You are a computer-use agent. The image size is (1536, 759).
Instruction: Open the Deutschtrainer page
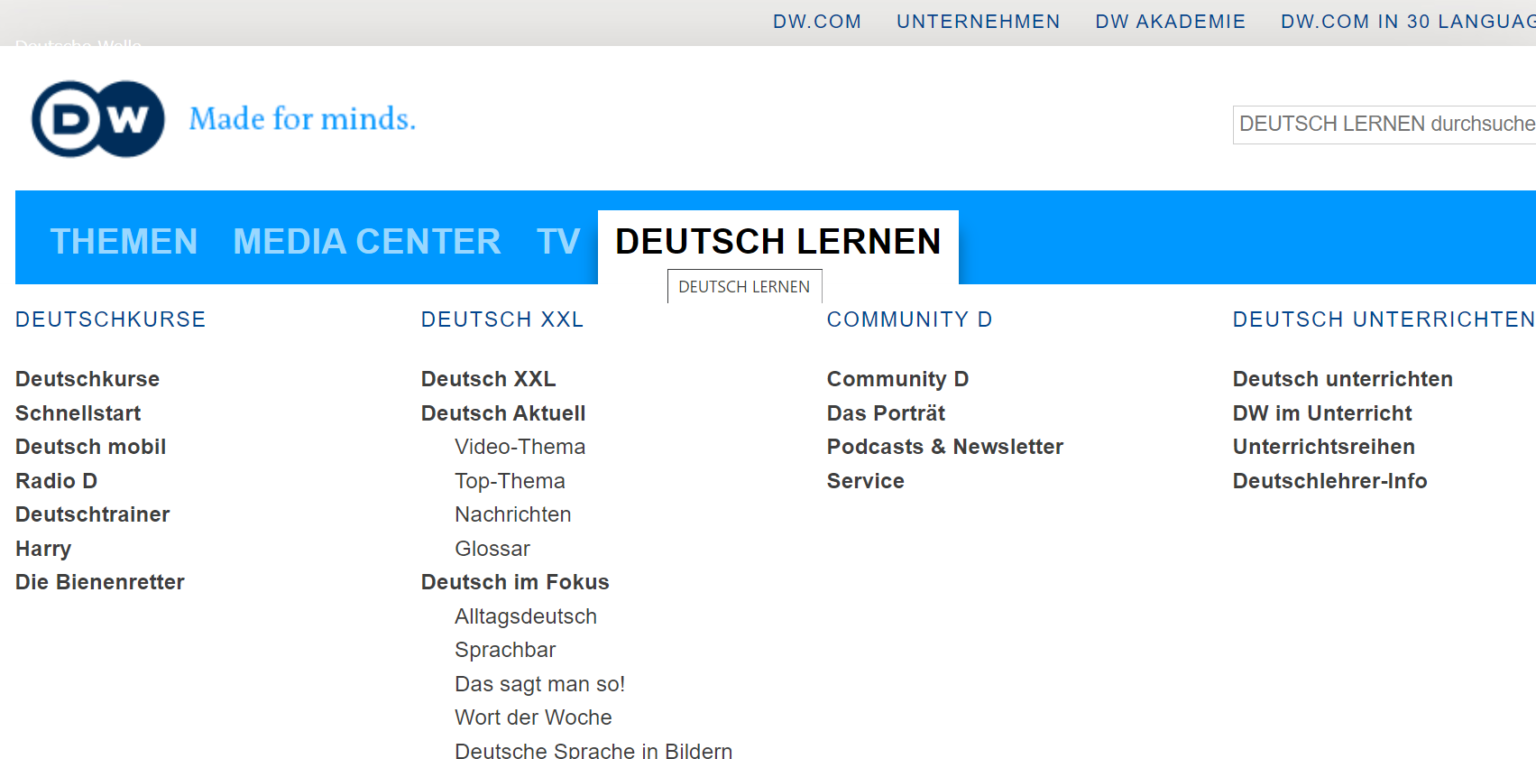[x=92, y=514]
